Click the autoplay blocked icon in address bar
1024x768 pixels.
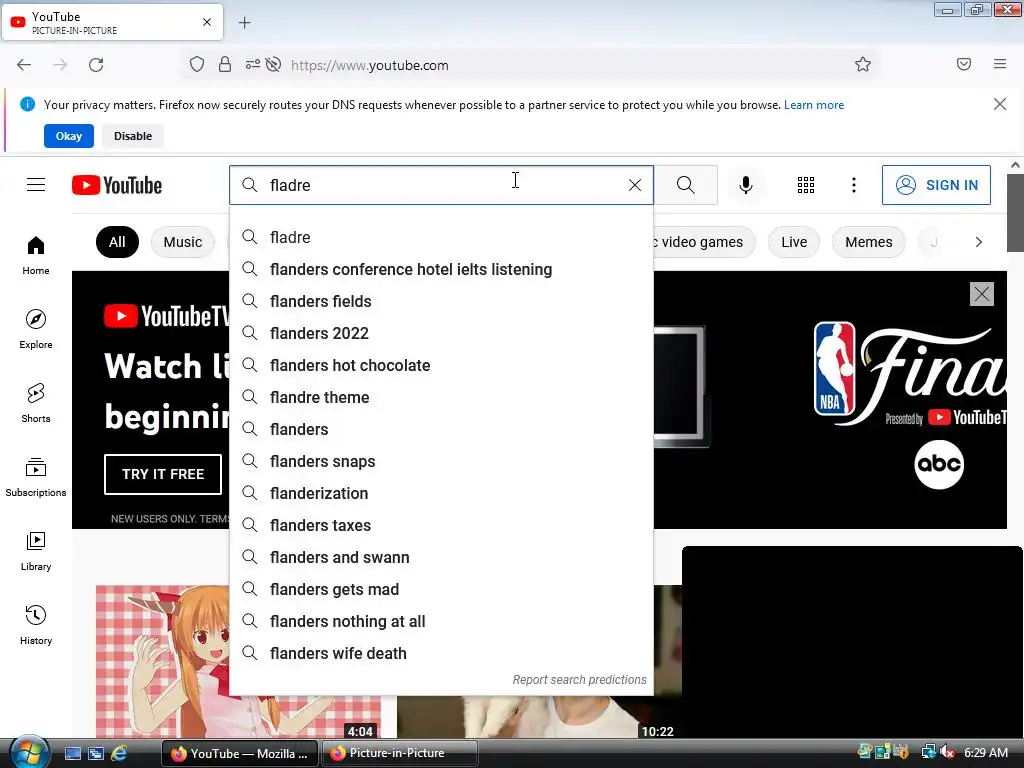(274, 65)
